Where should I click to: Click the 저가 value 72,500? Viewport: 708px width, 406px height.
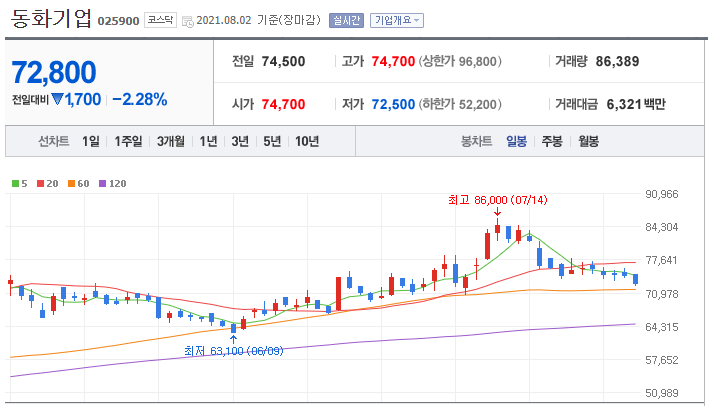point(393,104)
